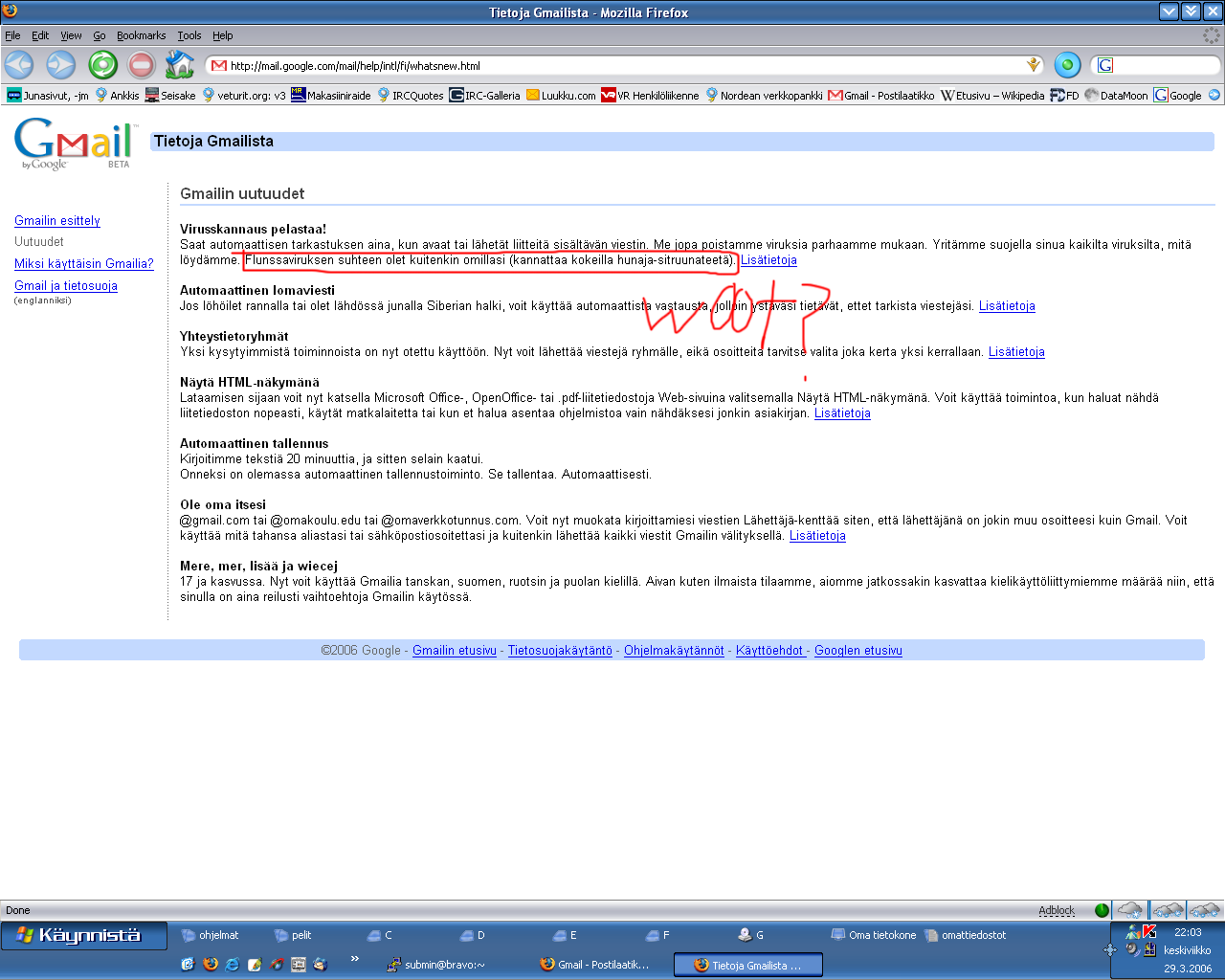Open the Go menu
Viewport: 1225px width, 980px height.
point(100,35)
